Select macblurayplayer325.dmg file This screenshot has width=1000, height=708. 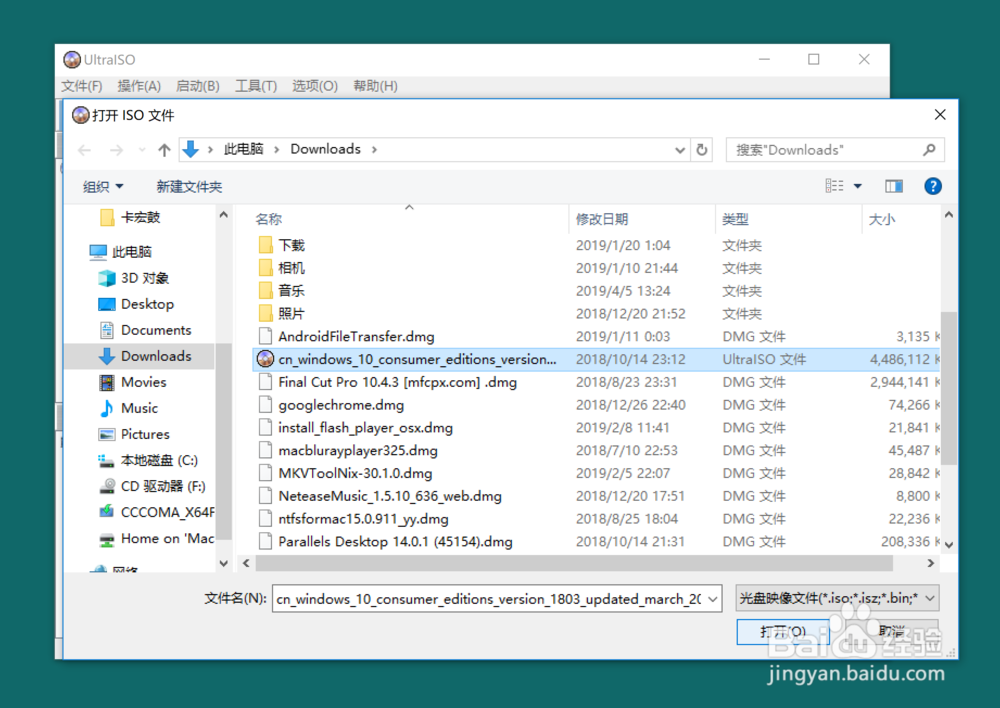coord(357,451)
